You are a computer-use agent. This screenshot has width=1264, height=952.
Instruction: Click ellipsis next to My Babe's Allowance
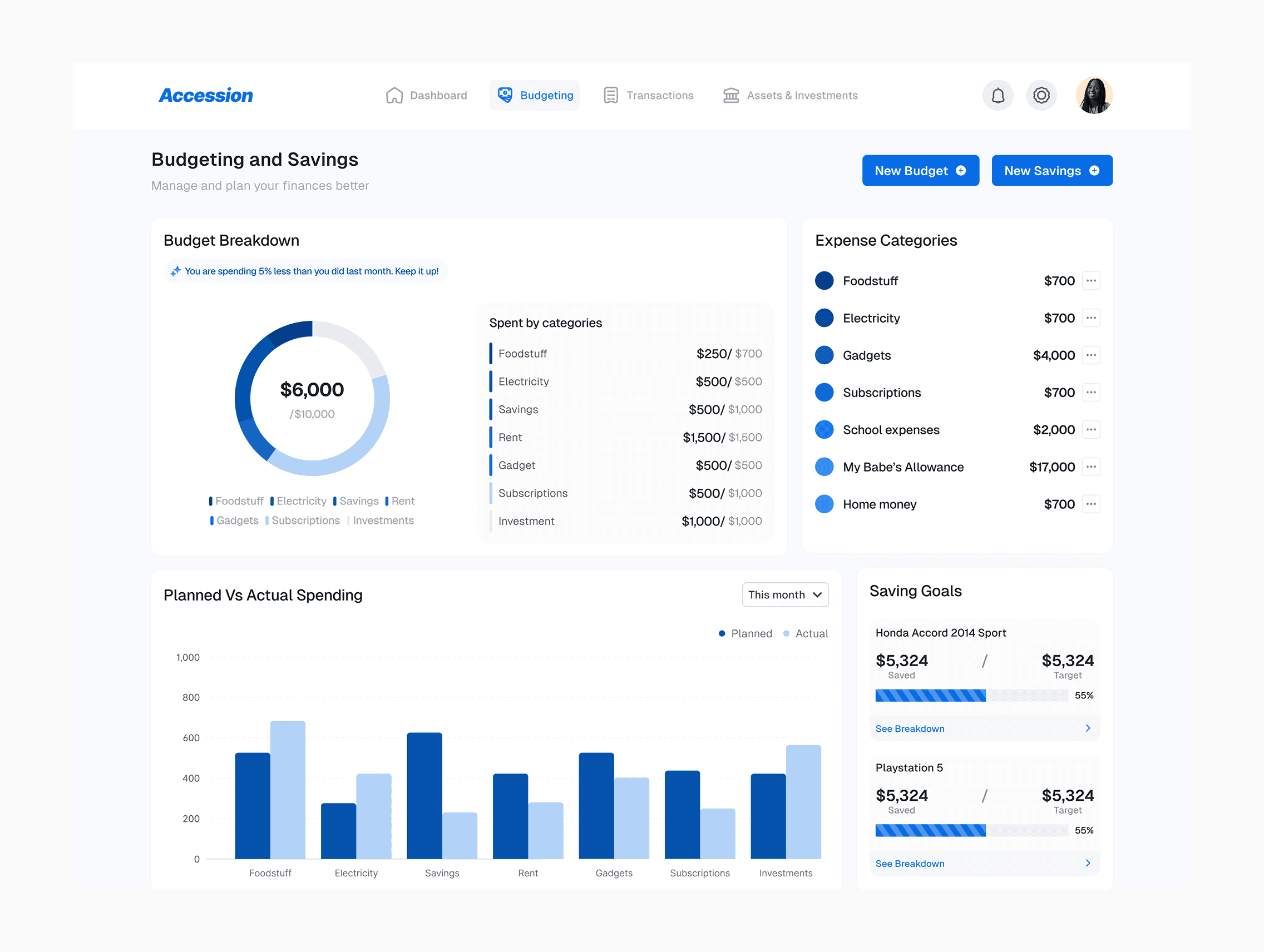click(1091, 467)
